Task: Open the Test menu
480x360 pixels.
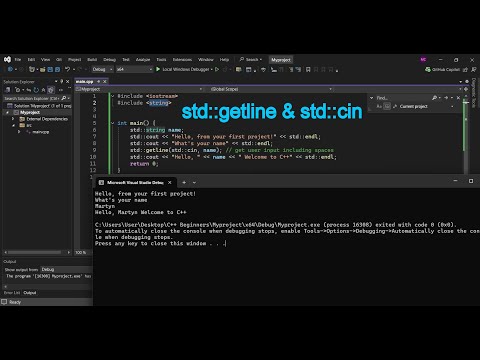Action: point(126,60)
